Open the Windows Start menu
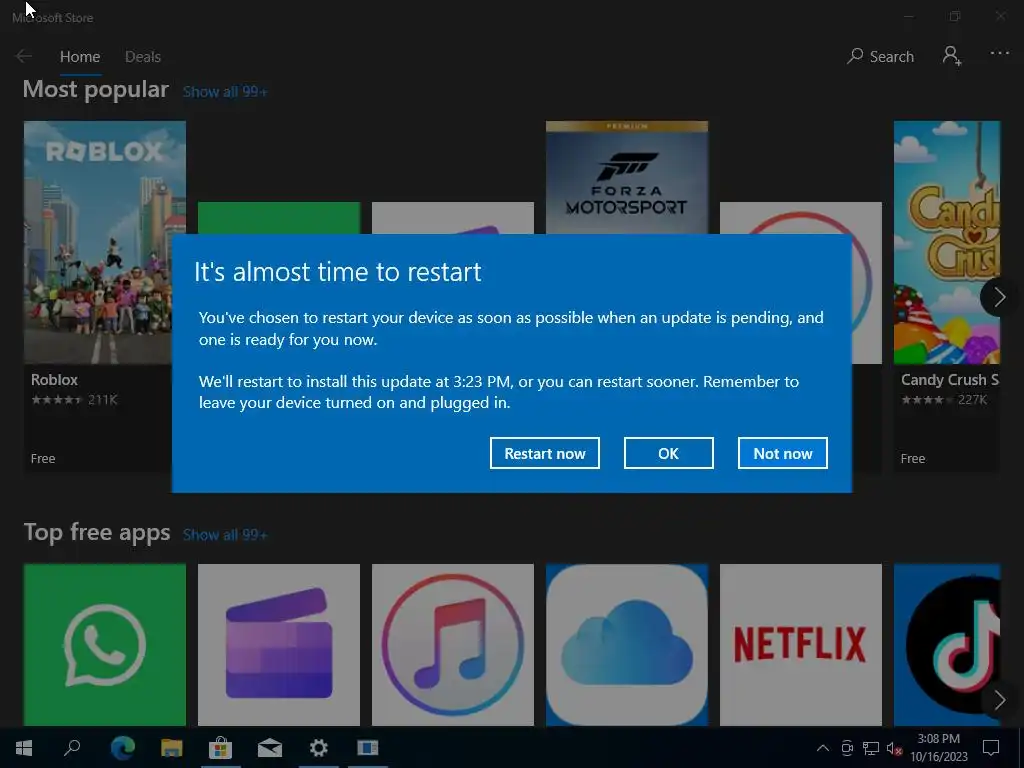Image resolution: width=1024 pixels, height=768 pixels. click(x=24, y=748)
